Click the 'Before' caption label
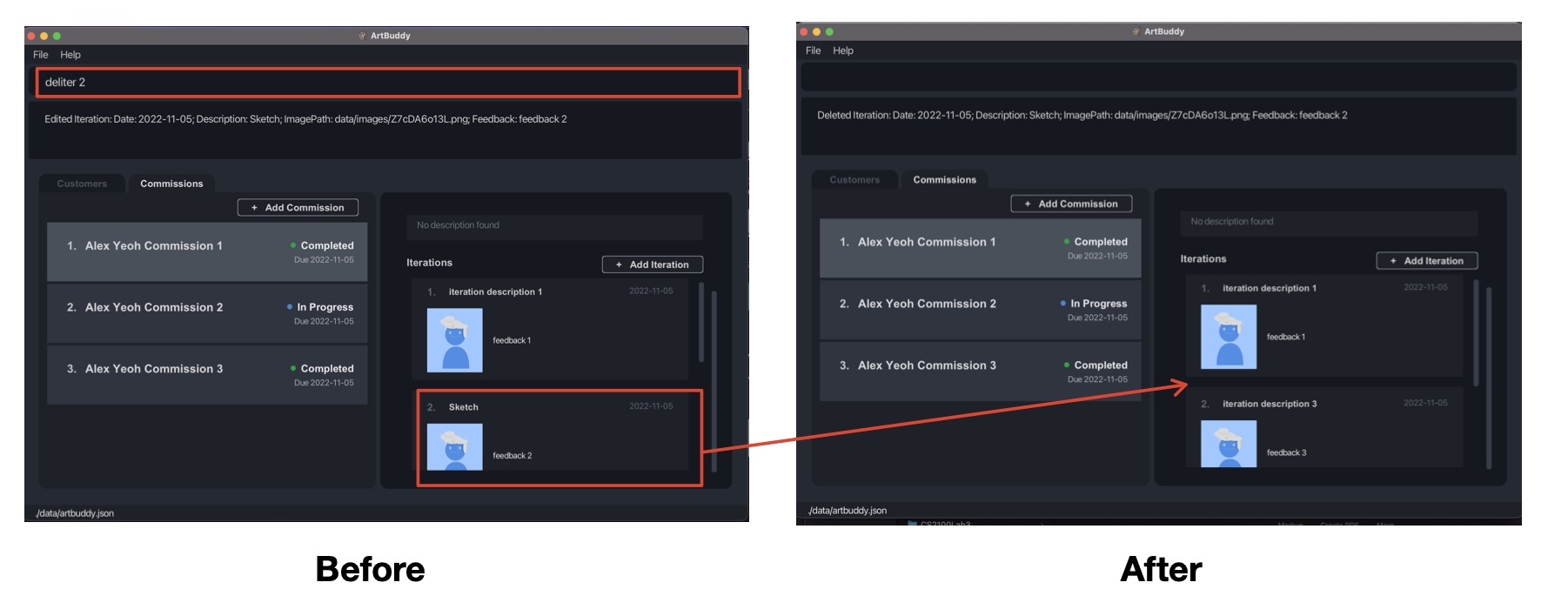 click(x=370, y=569)
